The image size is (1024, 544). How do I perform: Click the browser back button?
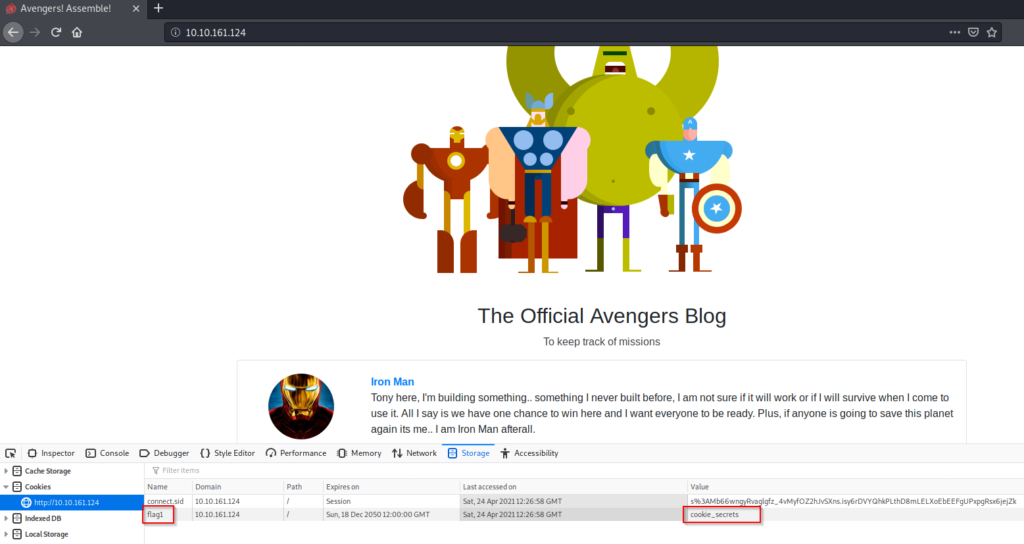[x=13, y=32]
